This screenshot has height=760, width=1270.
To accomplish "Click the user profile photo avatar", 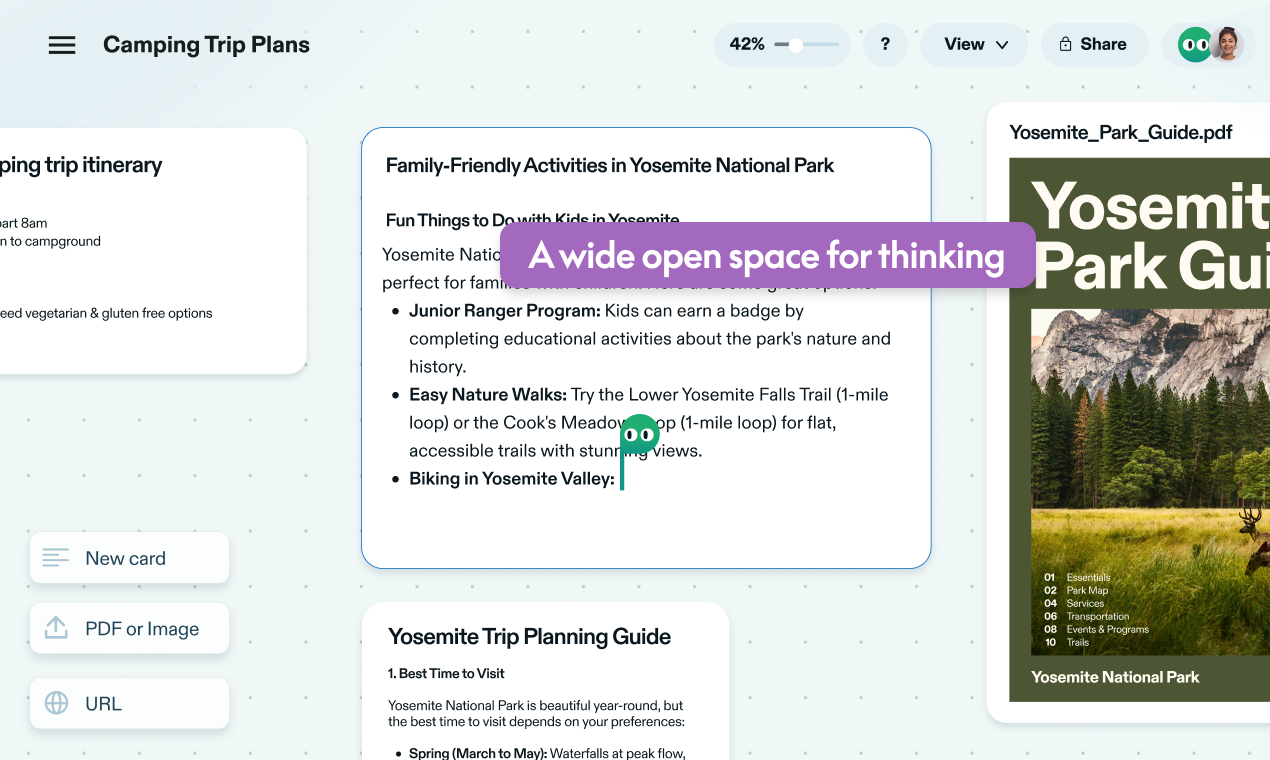I will tap(1226, 45).
